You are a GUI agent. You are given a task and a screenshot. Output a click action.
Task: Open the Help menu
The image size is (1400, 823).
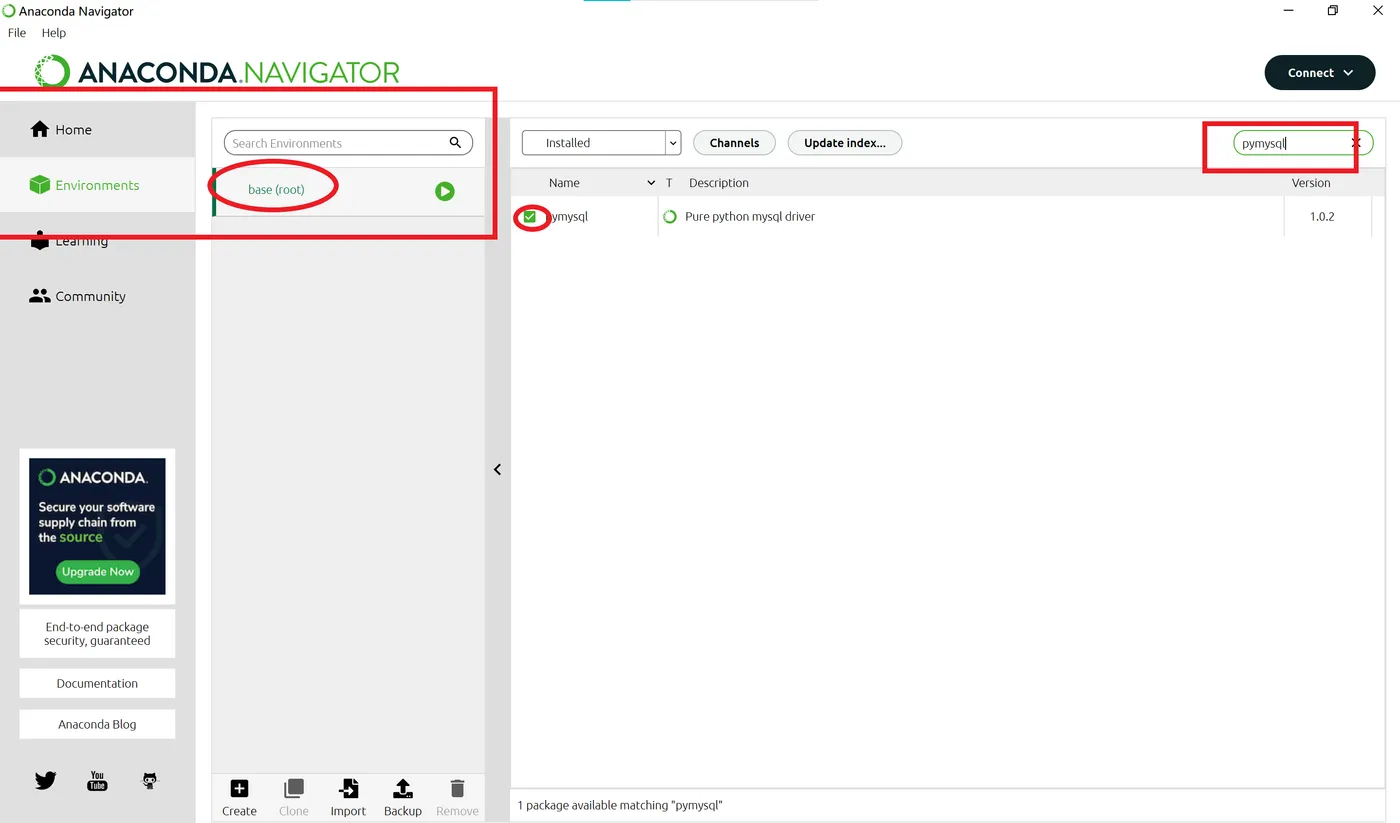[54, 33]
